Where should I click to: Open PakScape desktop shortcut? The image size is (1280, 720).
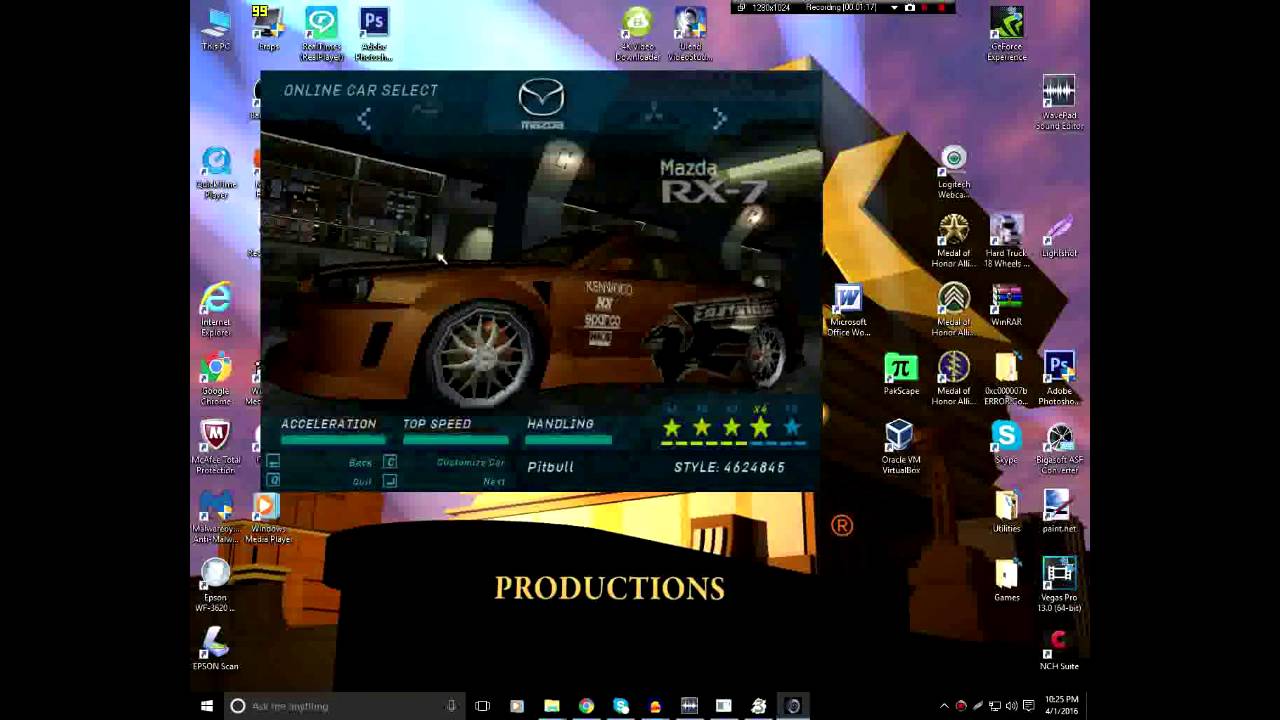click(x=901, y=374)
